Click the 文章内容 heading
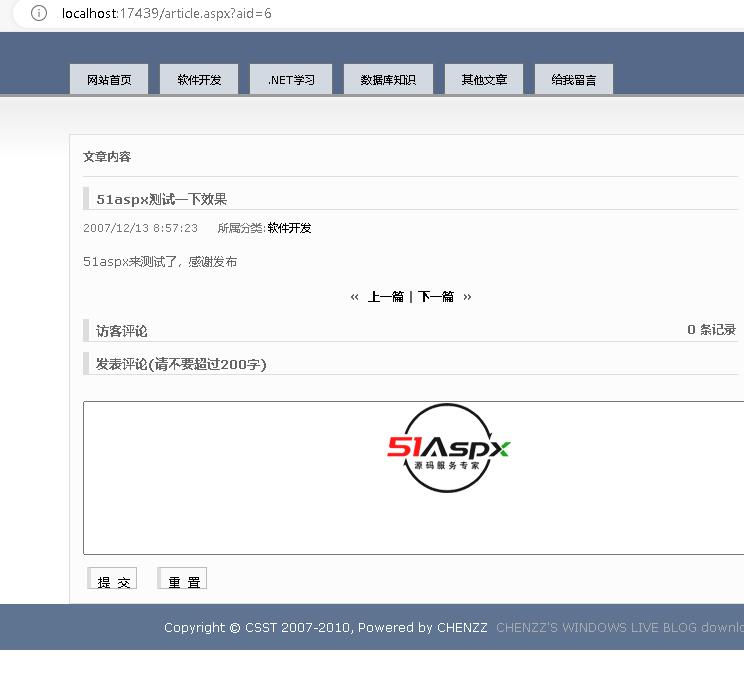744x685 pixels. [107, 157]
